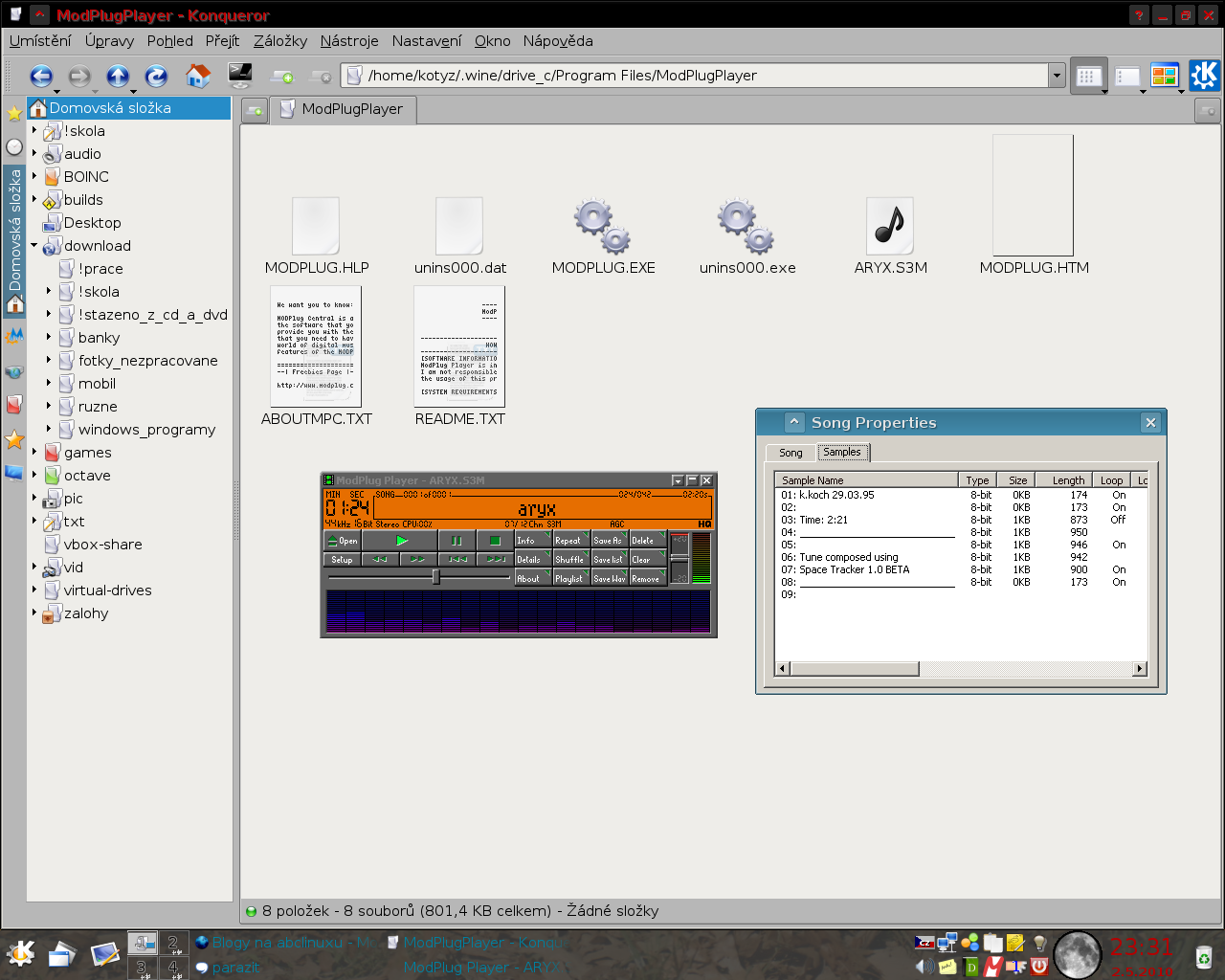Skip to next track in ModPlug Player
The height and width of the screenshot is (980, 1225).
point(496,559)
